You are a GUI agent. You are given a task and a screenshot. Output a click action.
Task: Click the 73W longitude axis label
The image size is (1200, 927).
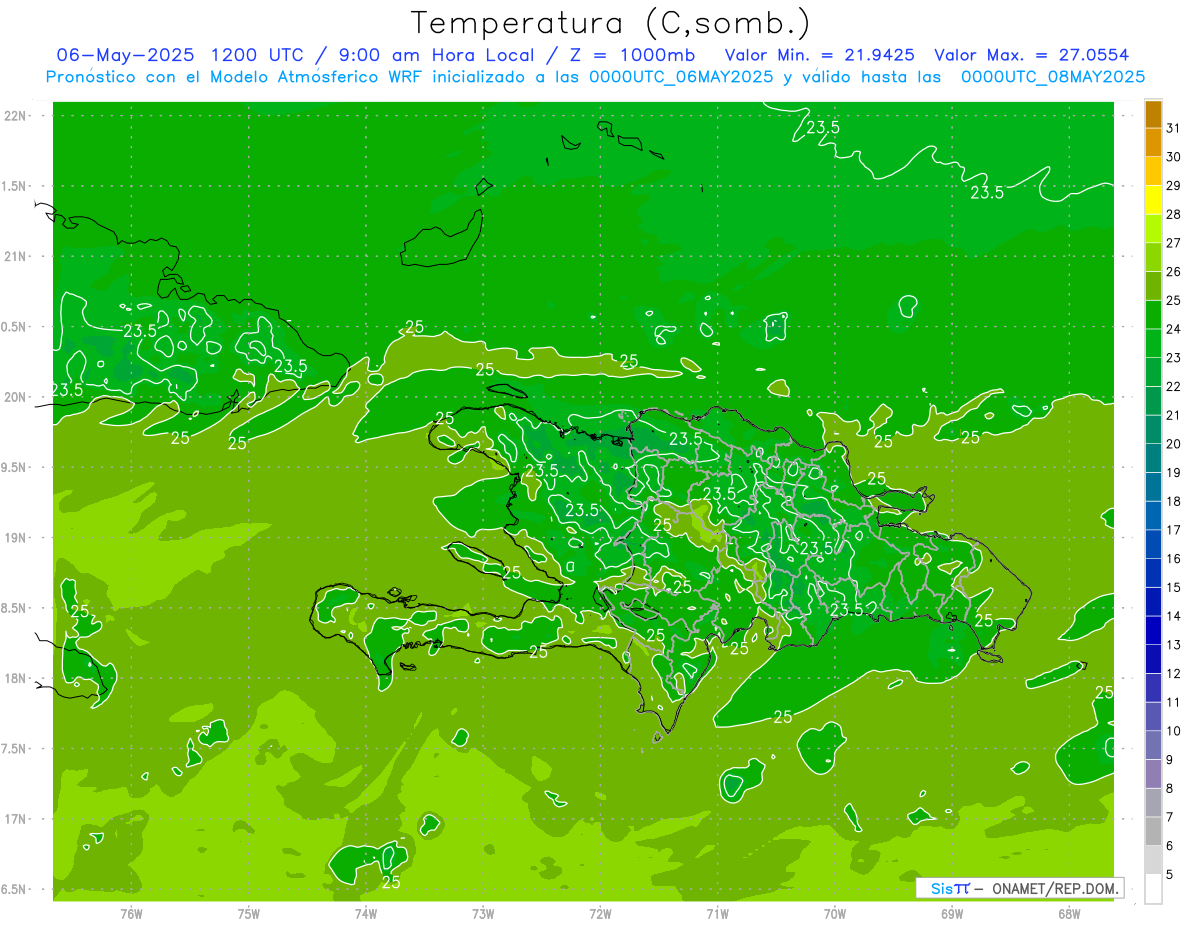(x=483, y=913)
